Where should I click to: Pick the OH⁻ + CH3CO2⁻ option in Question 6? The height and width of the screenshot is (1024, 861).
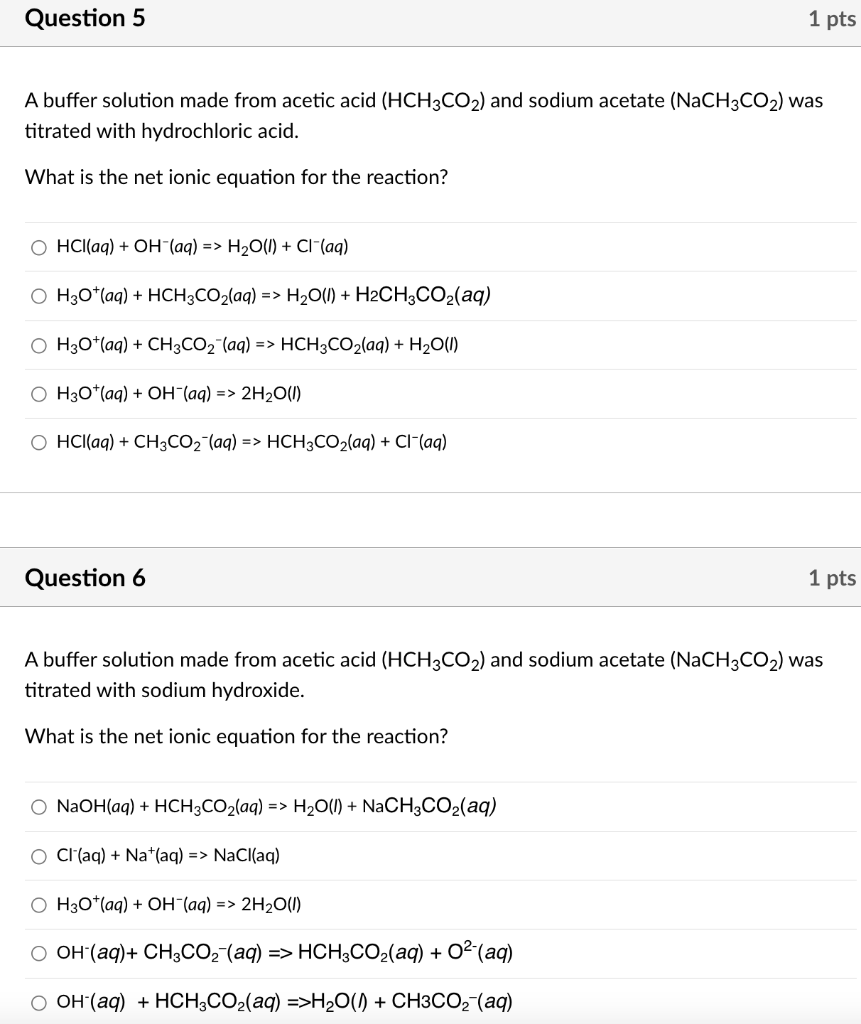coord(39,953)
